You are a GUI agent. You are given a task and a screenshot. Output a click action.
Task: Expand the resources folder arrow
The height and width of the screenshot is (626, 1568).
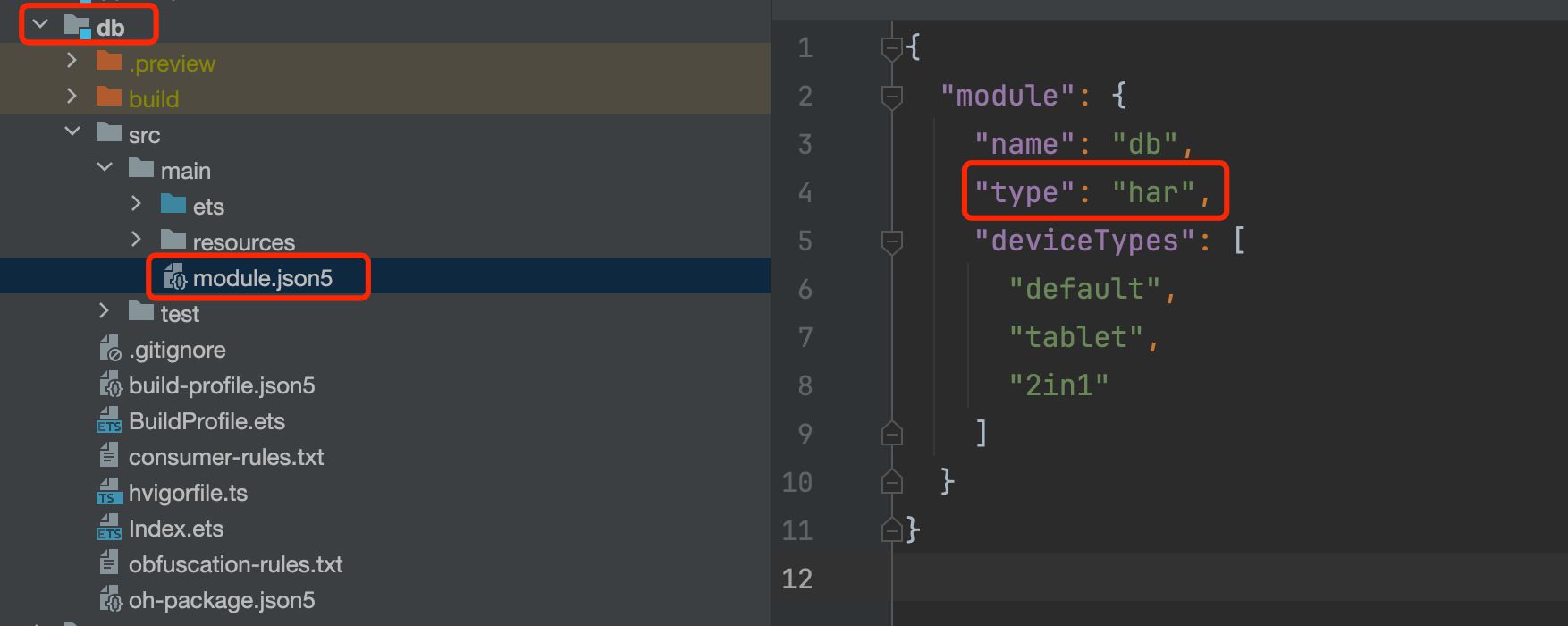click(x=136, y=240)
